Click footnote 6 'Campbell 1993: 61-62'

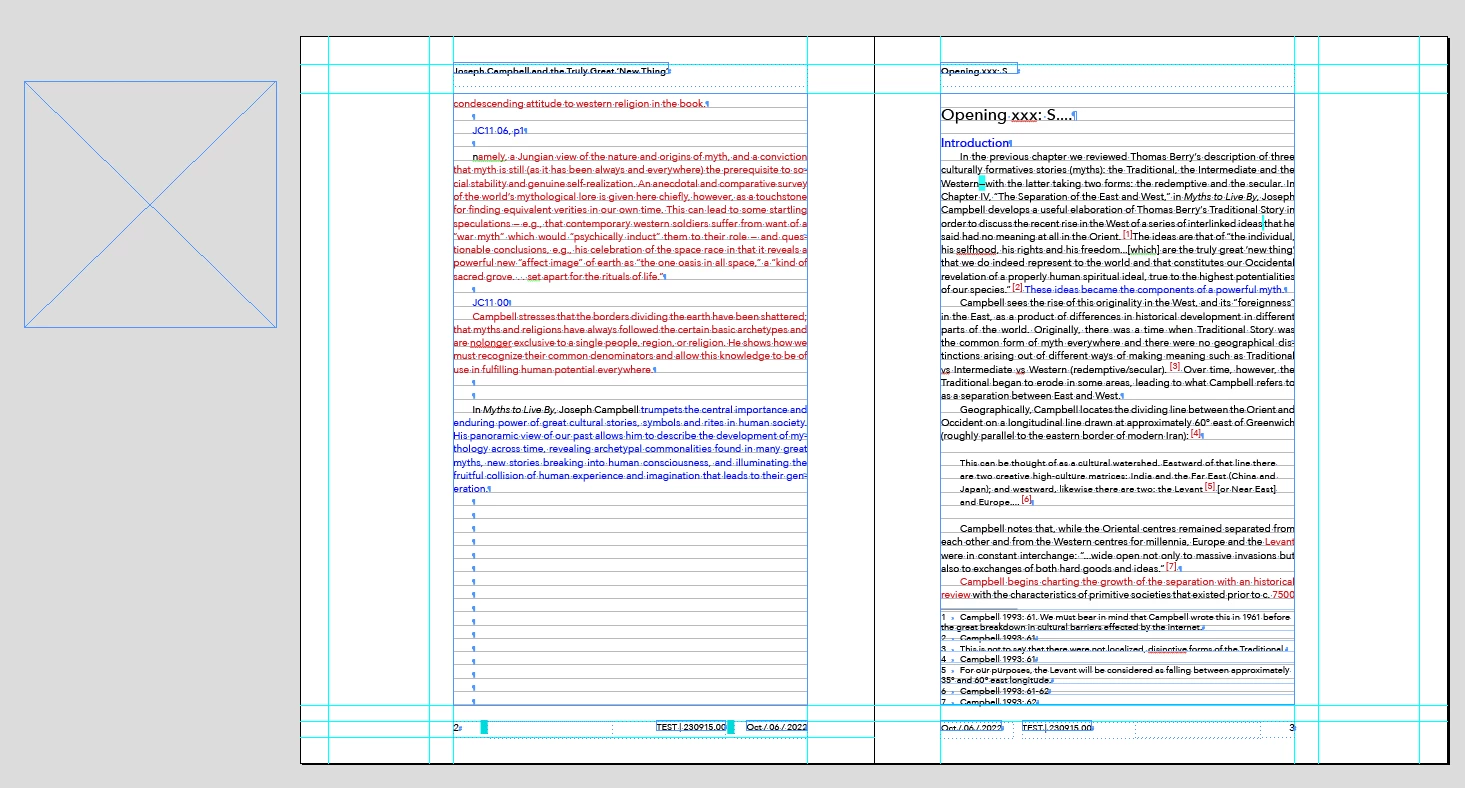tap(1004, 691)
